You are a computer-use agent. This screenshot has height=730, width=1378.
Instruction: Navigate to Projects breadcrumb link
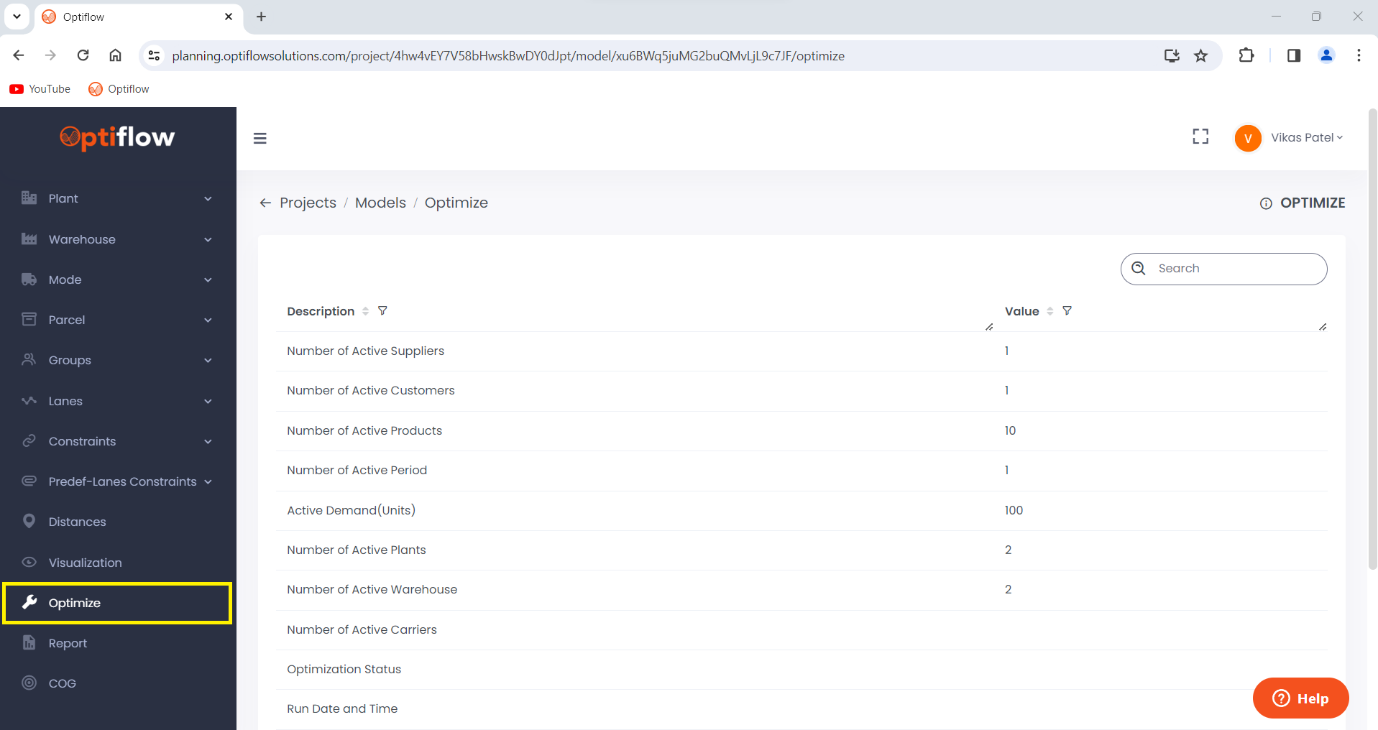click(x=309, y=202)
